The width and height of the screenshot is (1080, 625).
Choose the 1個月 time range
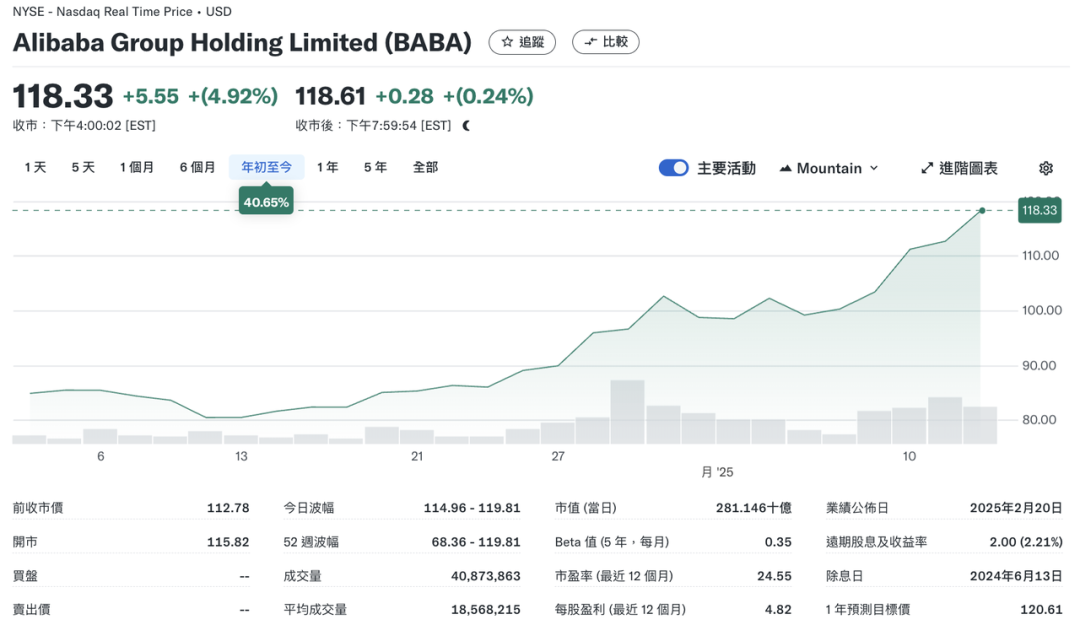point(137,167)
